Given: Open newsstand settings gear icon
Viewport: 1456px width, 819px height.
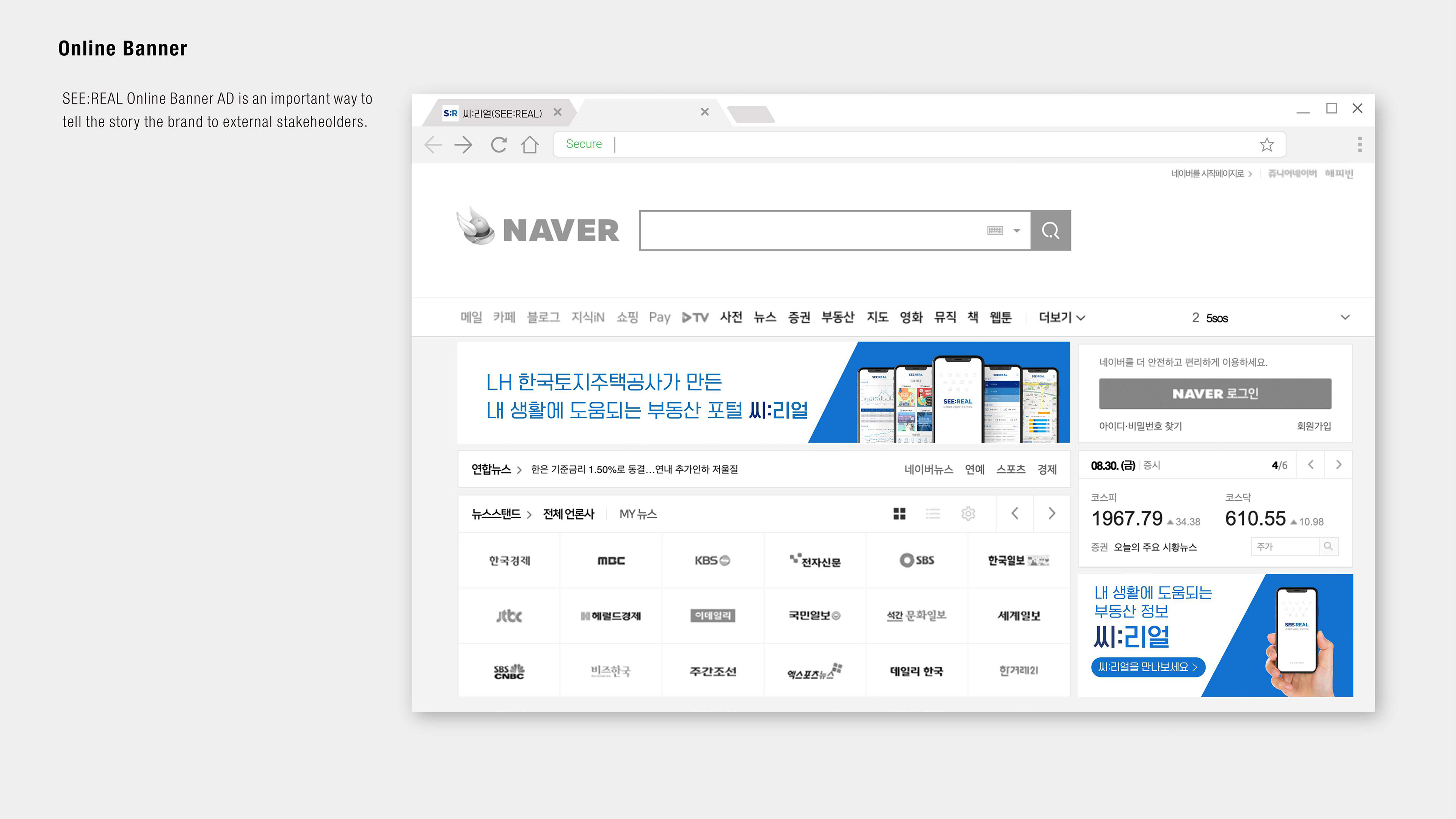Looking at the screenshot, I should pos(968,514).
